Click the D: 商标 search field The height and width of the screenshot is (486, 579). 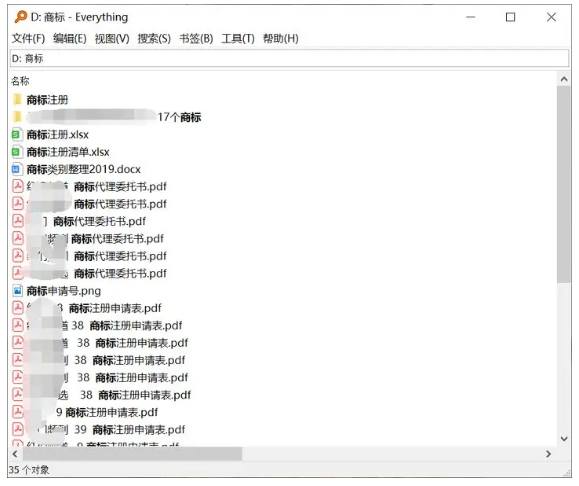289,58
